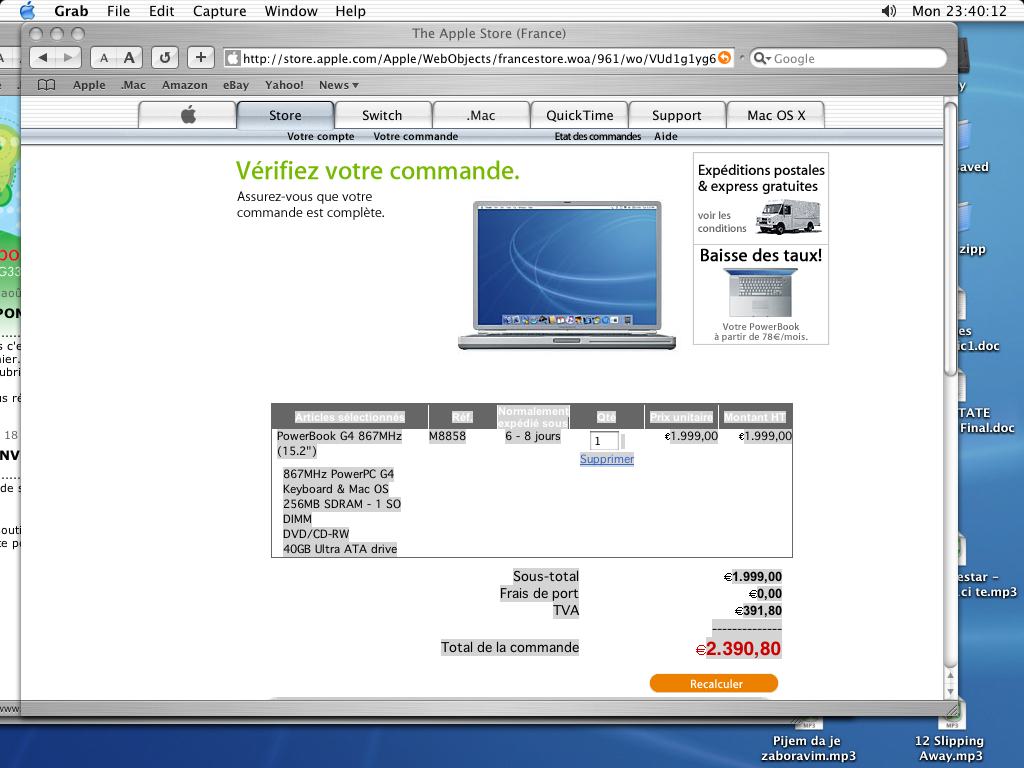Click the Recalculer button
Image resolution: width=1024 pixels, height=768 pixels.
[x=714, y=683]
